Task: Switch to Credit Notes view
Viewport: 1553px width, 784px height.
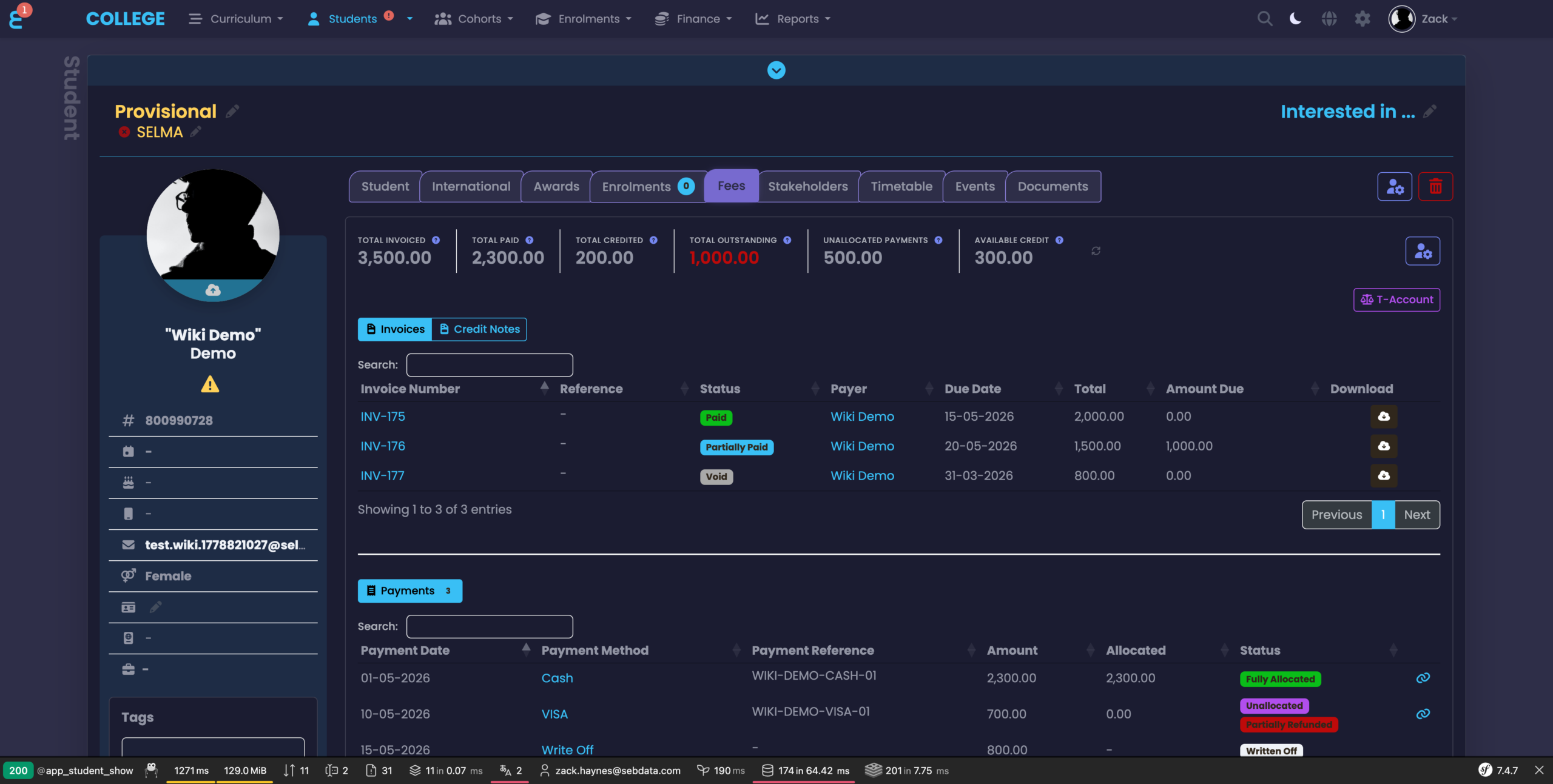Action: 479,329
